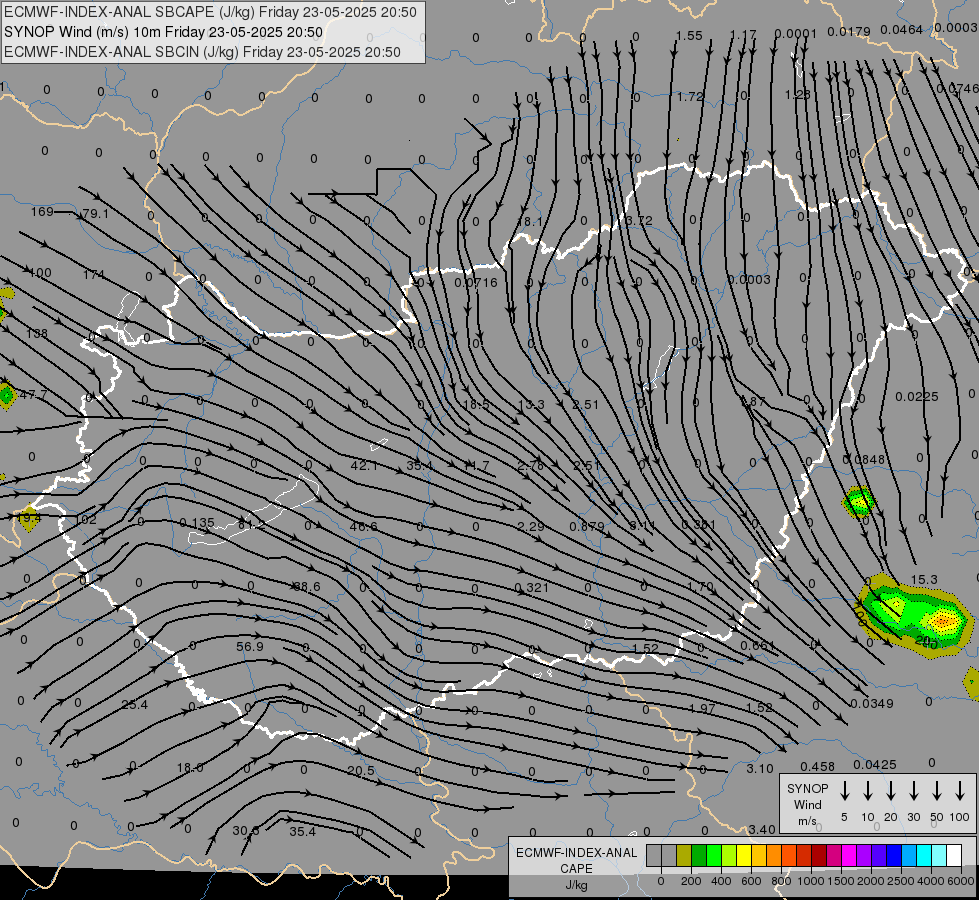The width and height of the screenshot is (979, 900).
Task: Click the map value 15.3
Action: point(924,580)
